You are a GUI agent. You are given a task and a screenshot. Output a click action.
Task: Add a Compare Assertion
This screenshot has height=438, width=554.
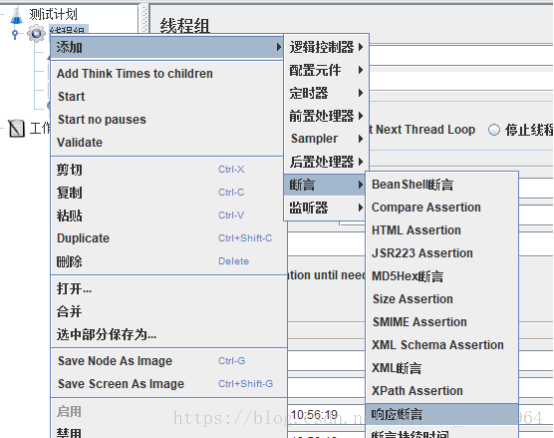coord(442,207)
